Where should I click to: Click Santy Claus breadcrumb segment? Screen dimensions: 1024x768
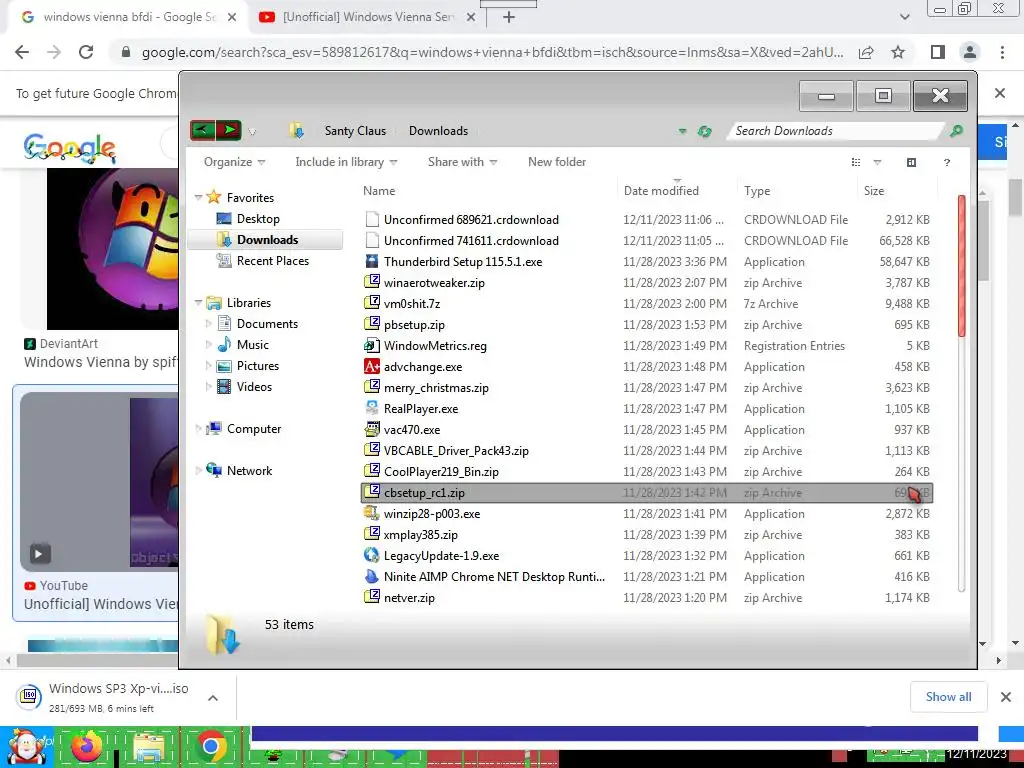pos(355,131)
